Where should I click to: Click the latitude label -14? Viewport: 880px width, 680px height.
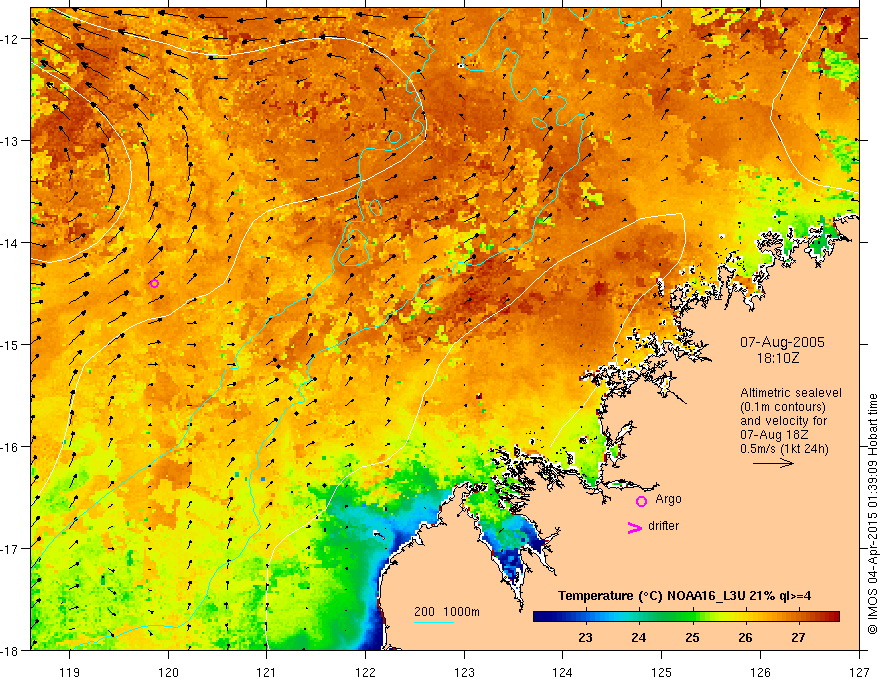pyautogui.click(x=10, y=243)
